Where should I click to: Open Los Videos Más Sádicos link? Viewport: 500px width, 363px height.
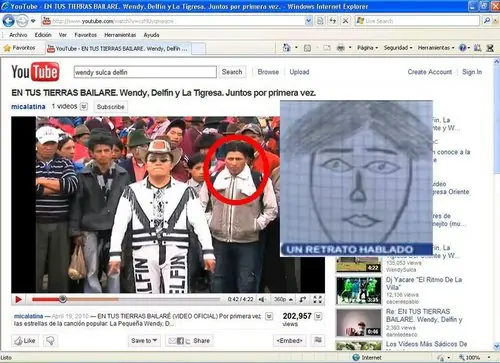pyautogui.click(x=426, y=344)
